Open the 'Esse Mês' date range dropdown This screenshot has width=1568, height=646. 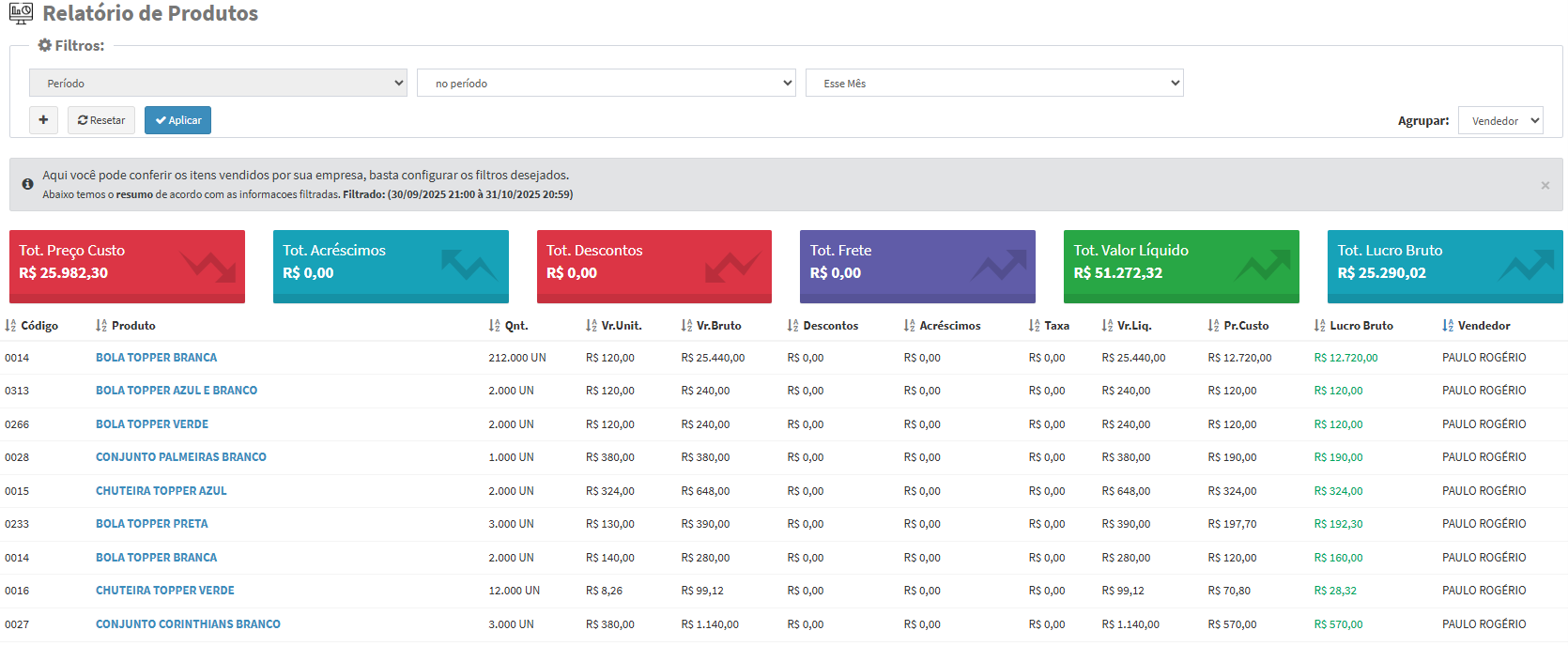click(x=993, y=83)
